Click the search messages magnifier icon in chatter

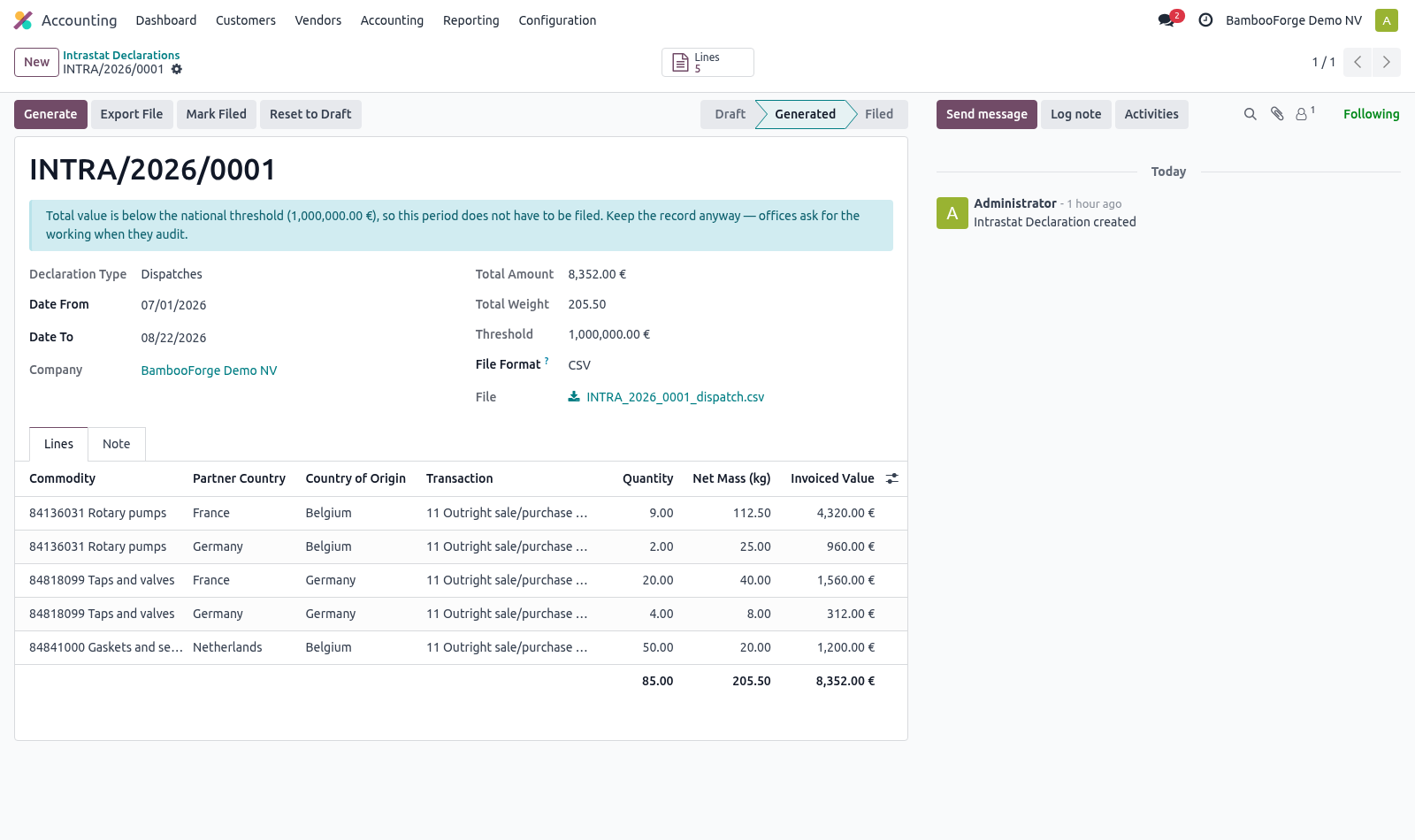coord(1250,114)
